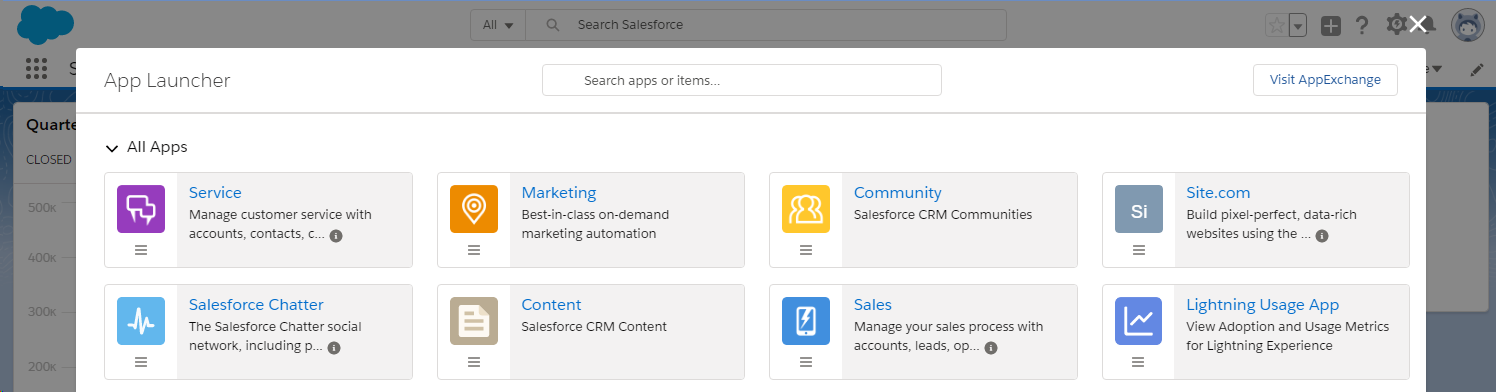
Task: Open the Site.com app icon
Action: 1139,209
